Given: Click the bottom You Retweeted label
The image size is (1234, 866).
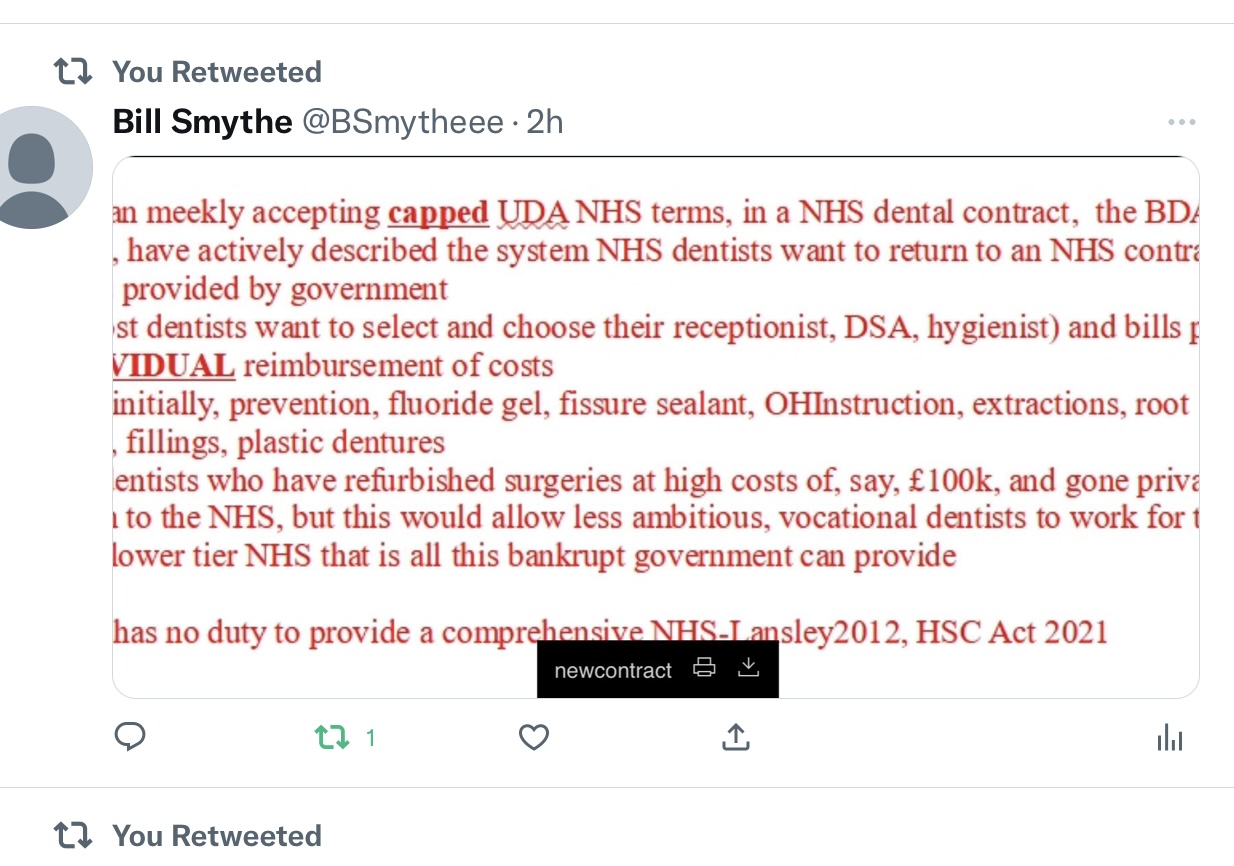Looking at the screenshot, I should (217, 836).
